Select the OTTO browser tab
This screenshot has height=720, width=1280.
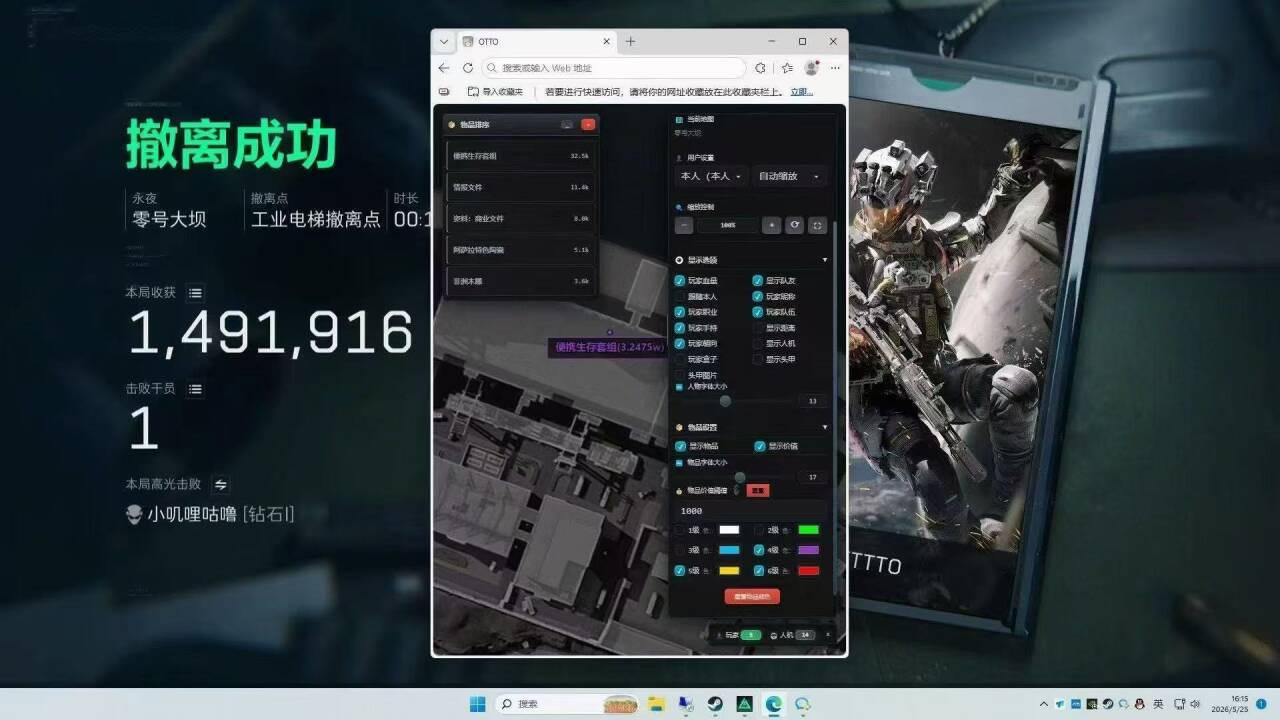pyautogui.click(x=537, y=42)
